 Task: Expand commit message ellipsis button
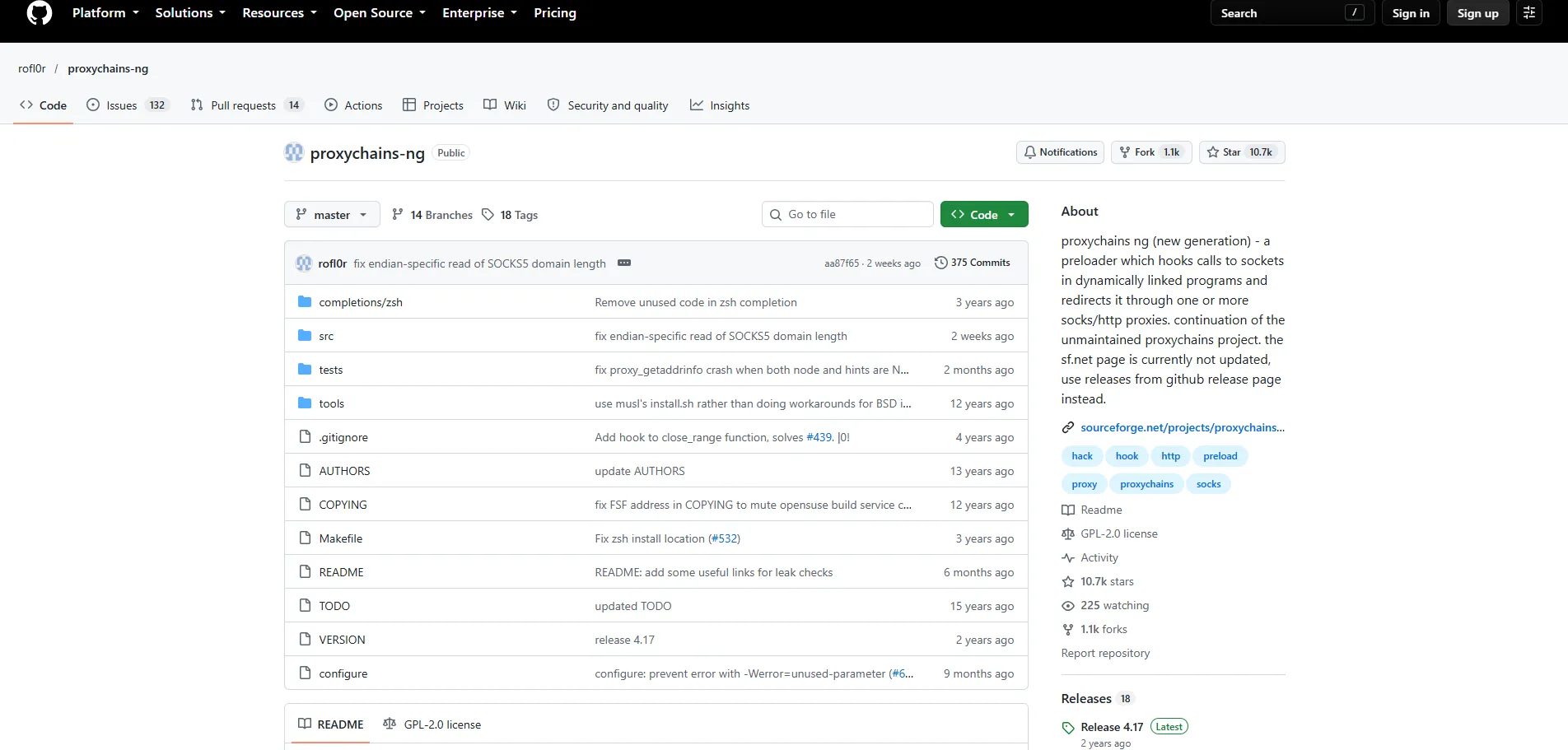[624, 263]
